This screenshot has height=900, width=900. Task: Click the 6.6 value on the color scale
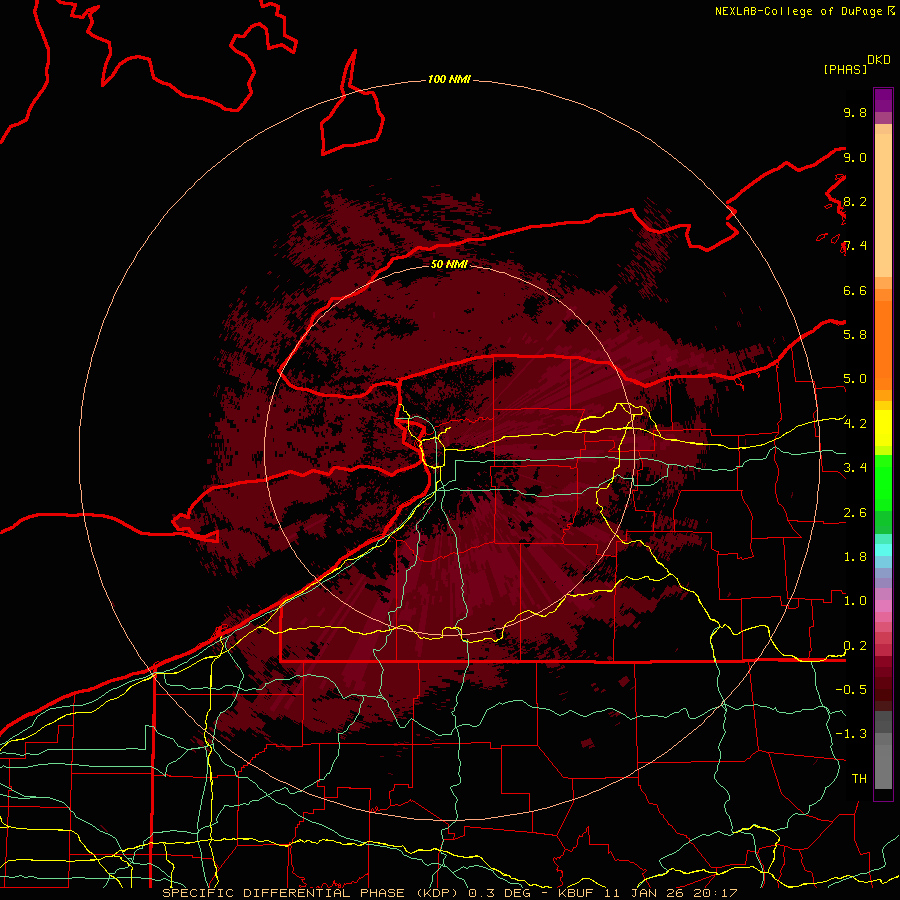point(855,290)
